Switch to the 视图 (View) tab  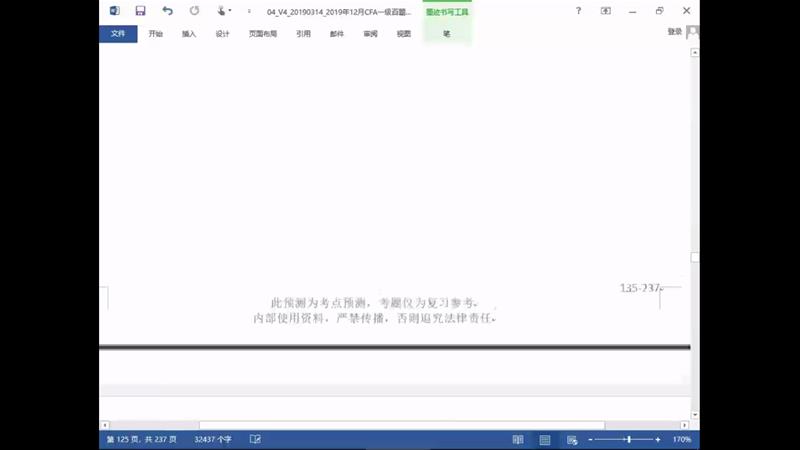(x=404, y=34)
